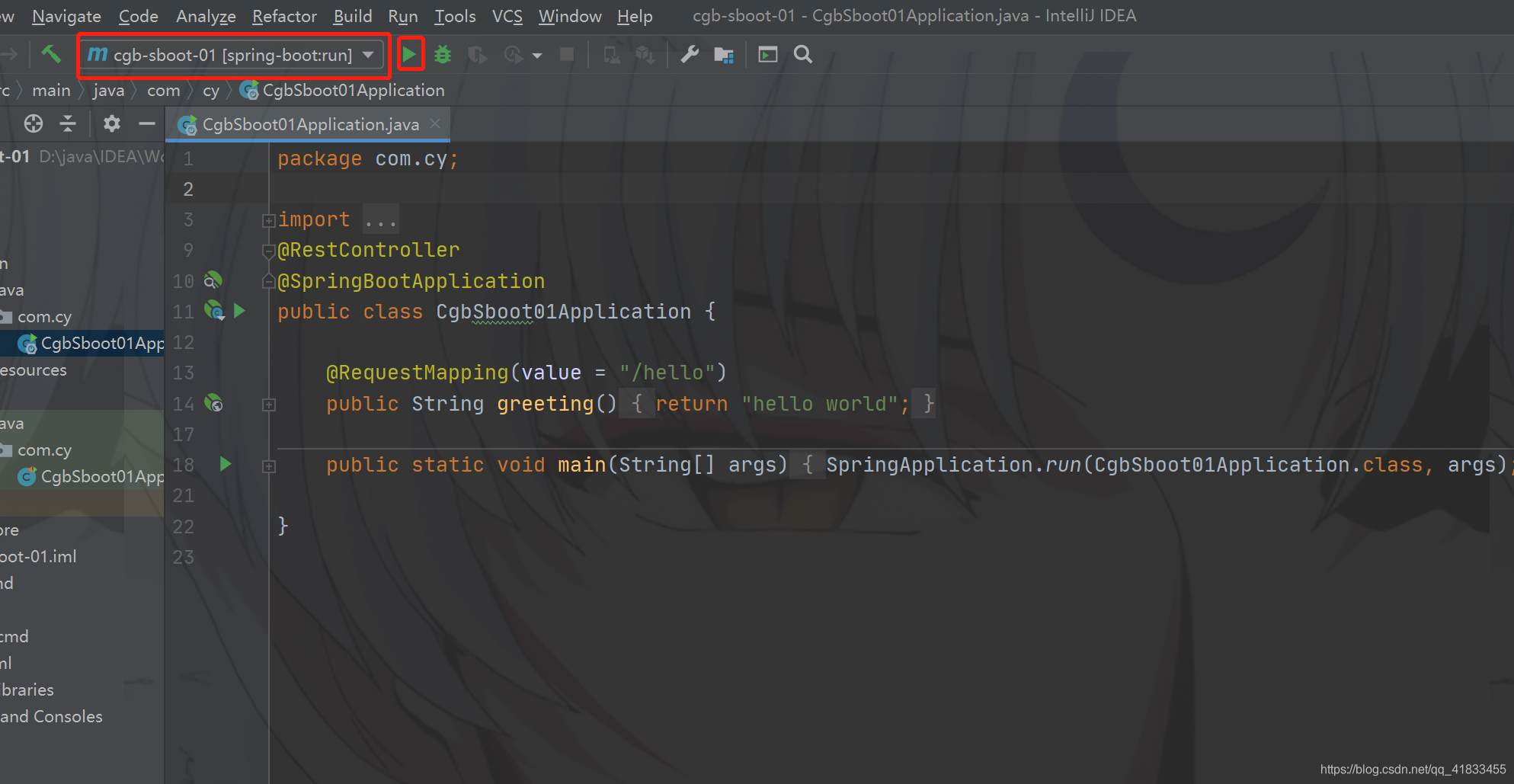Screen dimensions: 1514x784
Task: Open the Help menu
Action: 635,16
